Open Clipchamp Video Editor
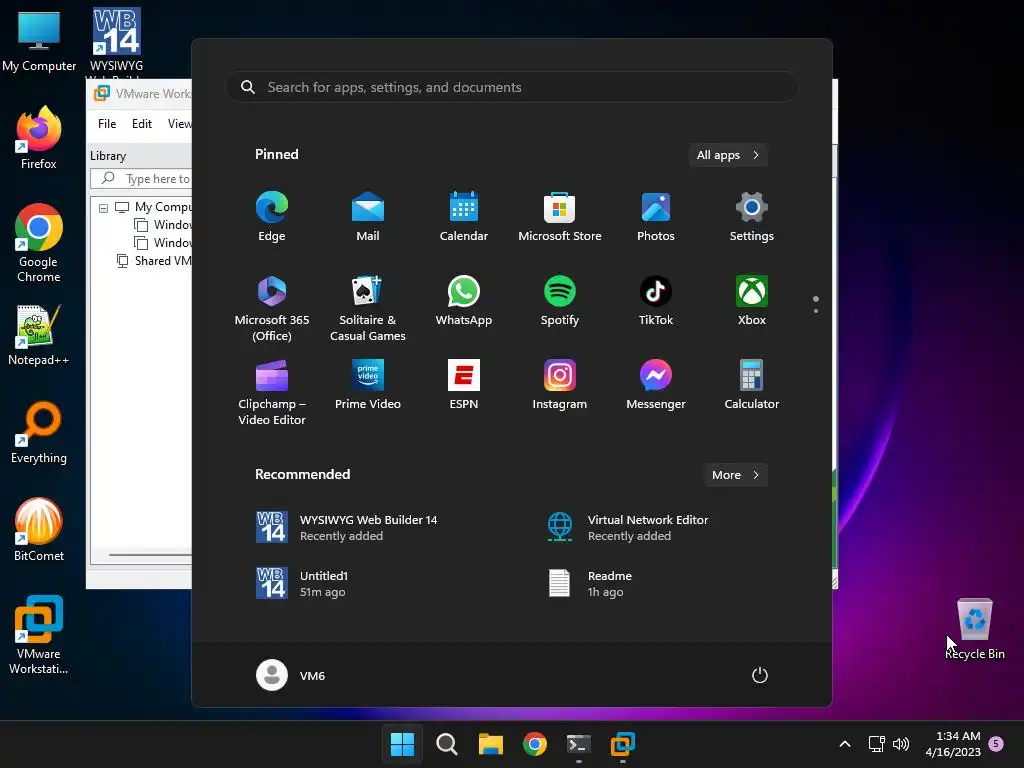The width and height of the screenshot is (1024, 768). tap(272, 392)
